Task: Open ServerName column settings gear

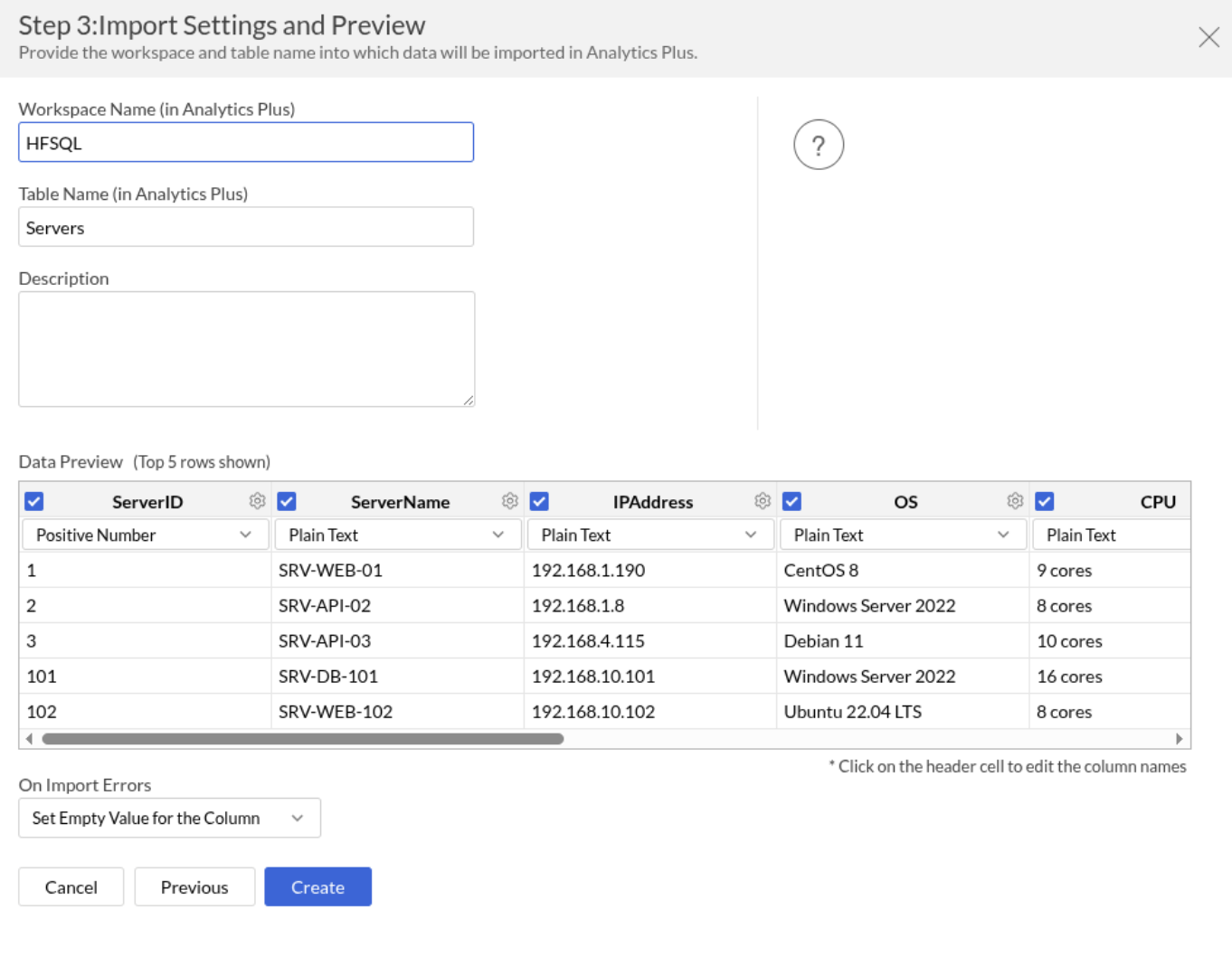Action: click(x=510, y=501)
